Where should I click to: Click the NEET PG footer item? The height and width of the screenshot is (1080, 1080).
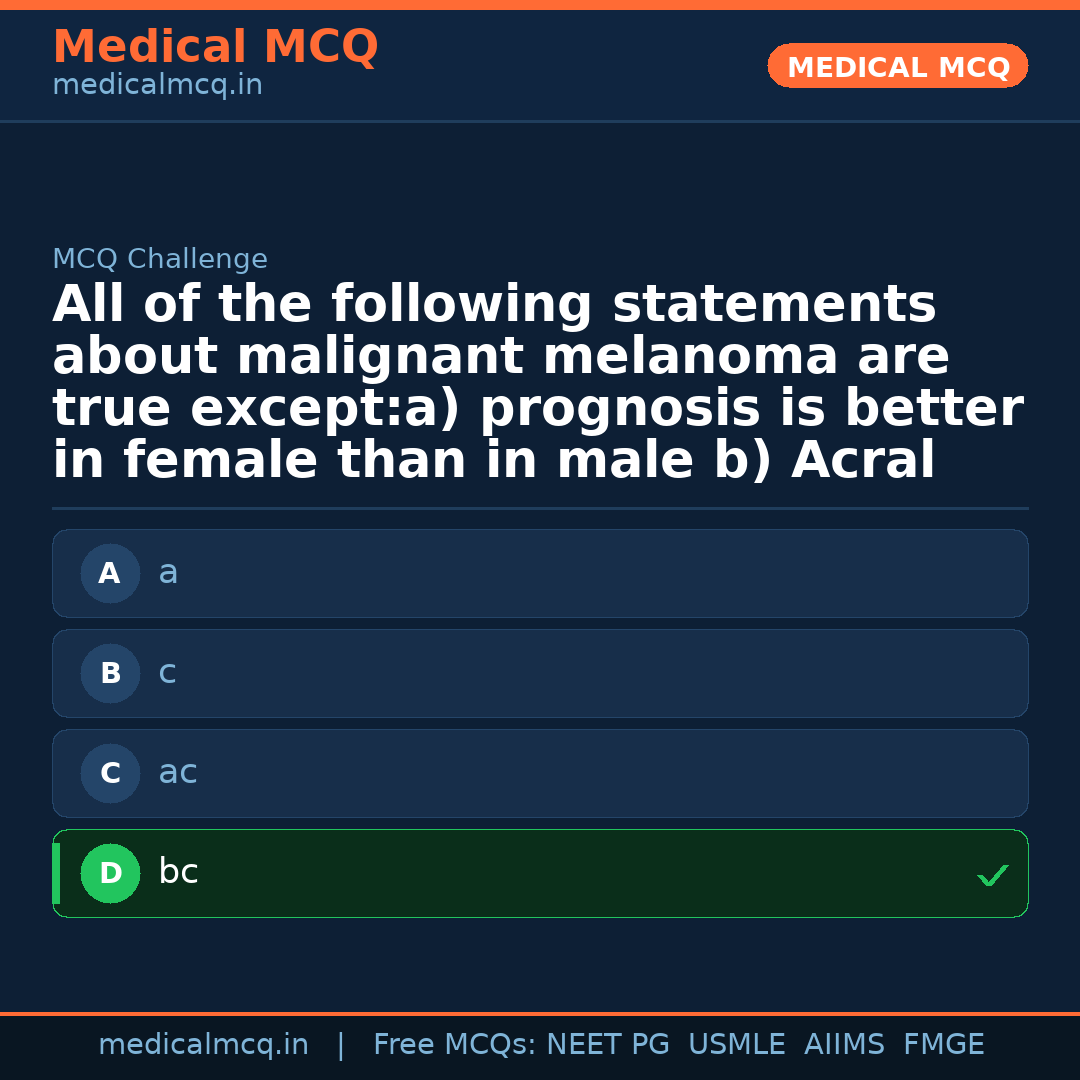[607, 1044]
